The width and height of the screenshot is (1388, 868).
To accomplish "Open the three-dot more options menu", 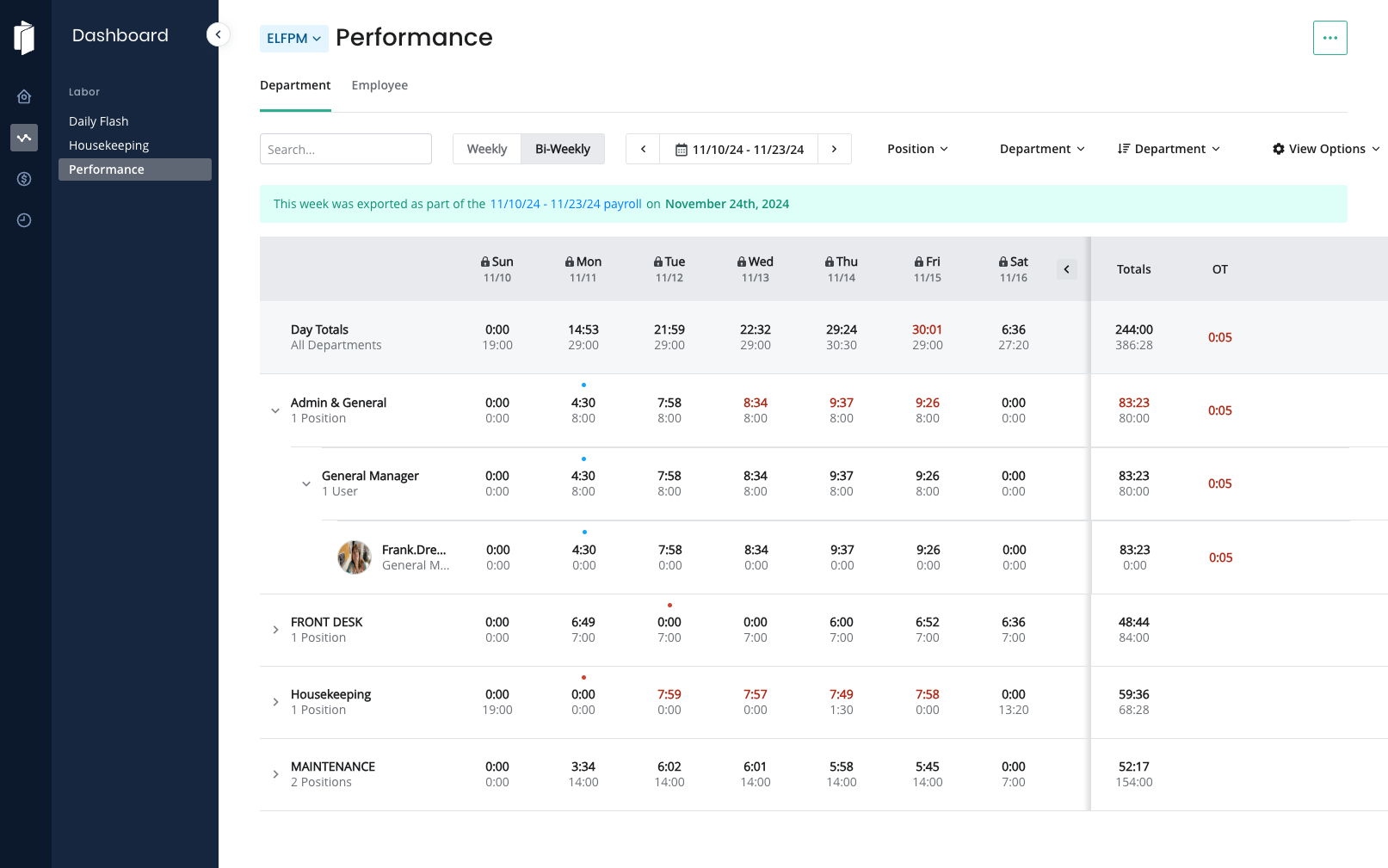I will (1329, 38).
